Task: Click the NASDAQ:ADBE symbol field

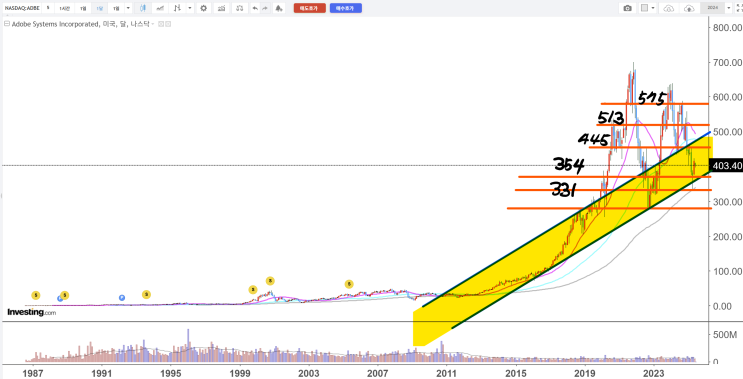Action: (x=22, y=8)
